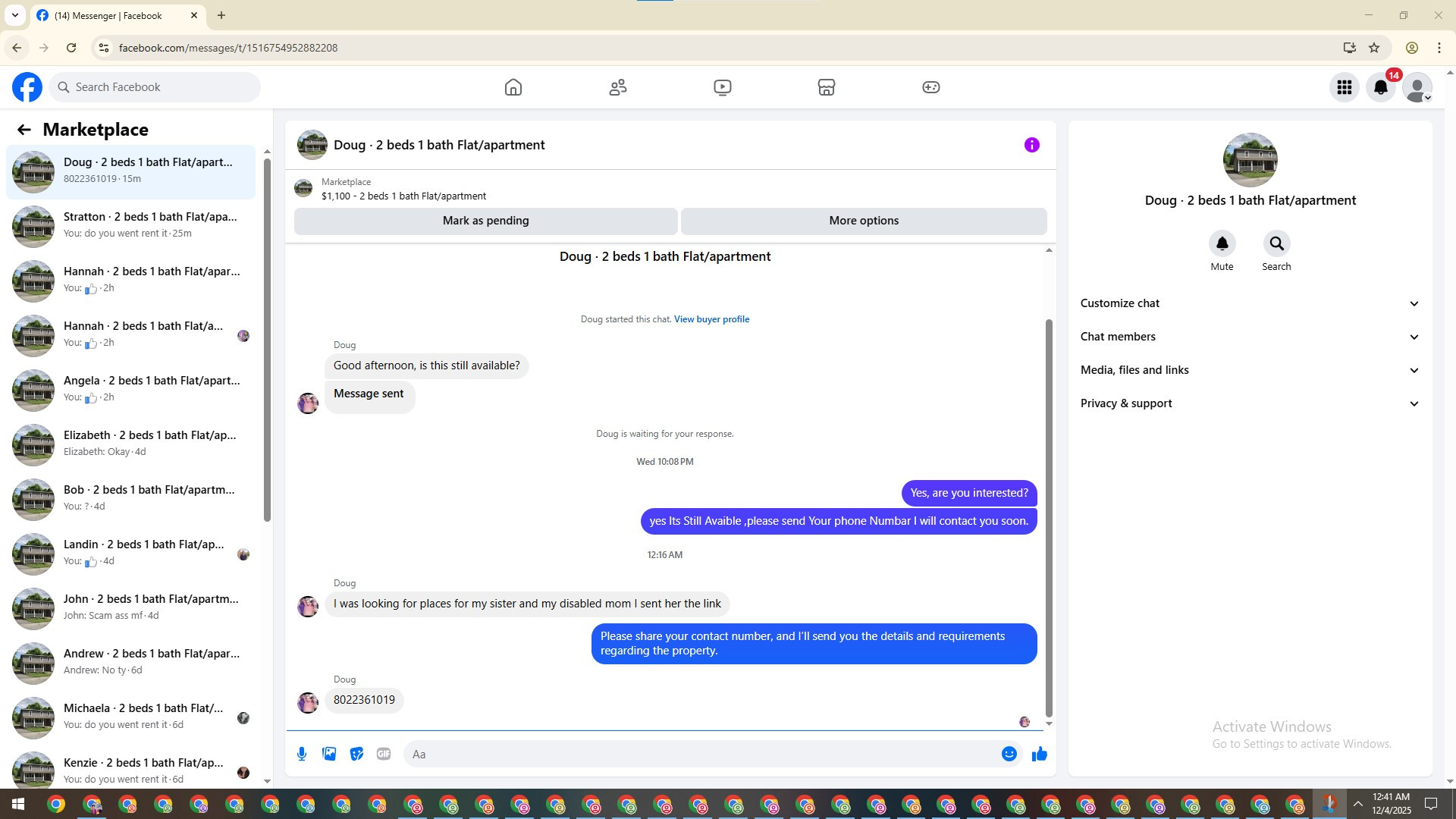This screenshot has width=1456, height=819.
Task: Send a thumbs up like
Action: coord(1039,754)
